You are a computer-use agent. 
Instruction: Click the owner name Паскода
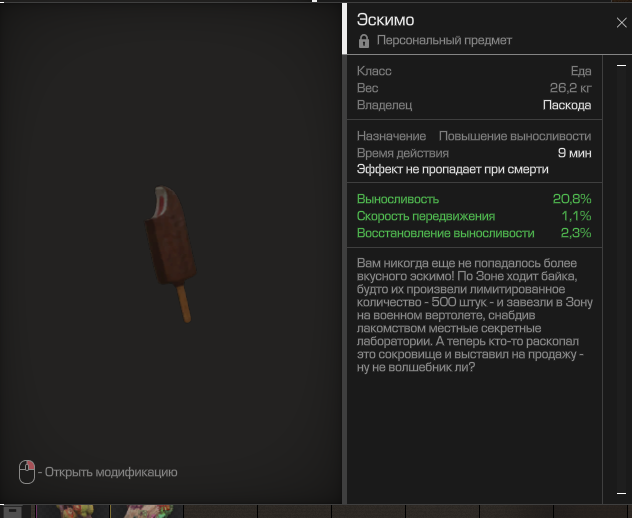pyautogui.click(x=567, y=105)
